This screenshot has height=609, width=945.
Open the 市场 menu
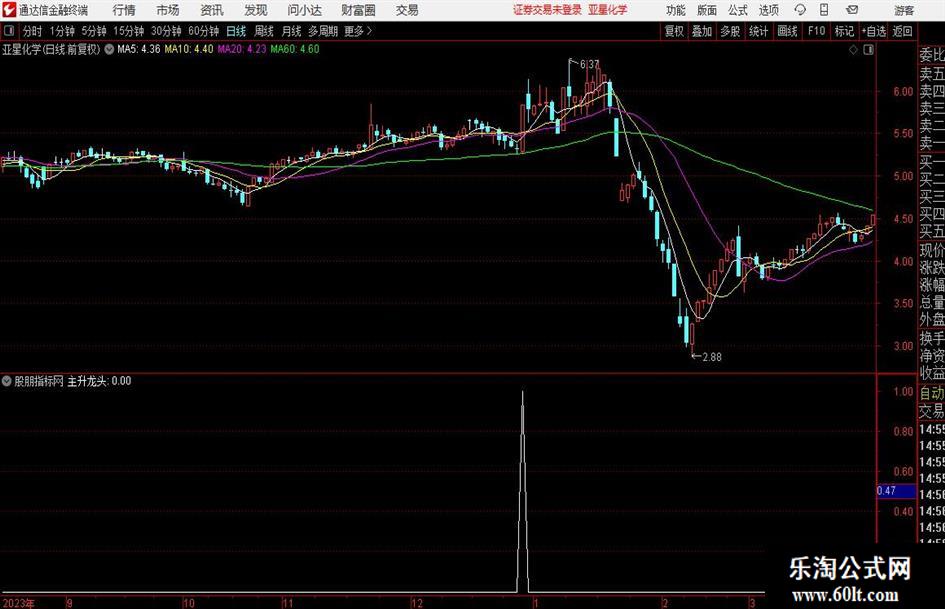pos(168,10)
